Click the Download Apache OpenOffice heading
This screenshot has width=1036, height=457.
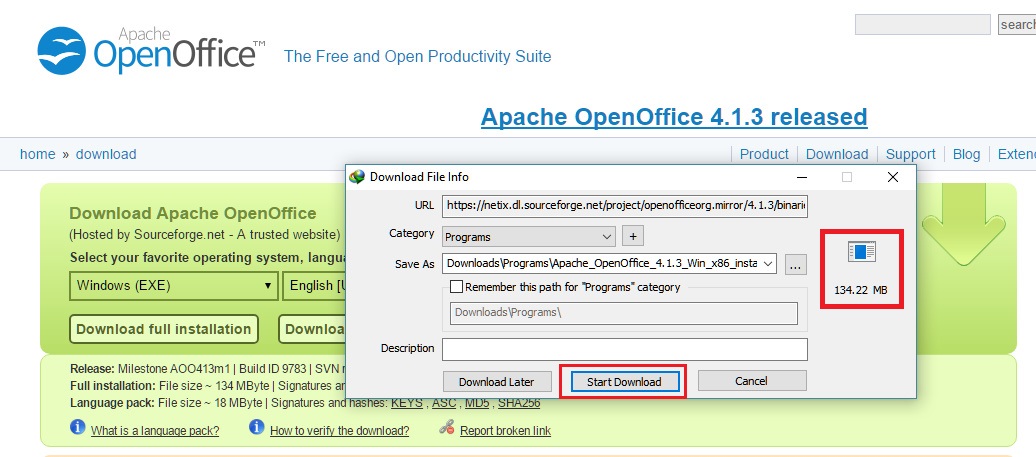click(x=193, y=213)
